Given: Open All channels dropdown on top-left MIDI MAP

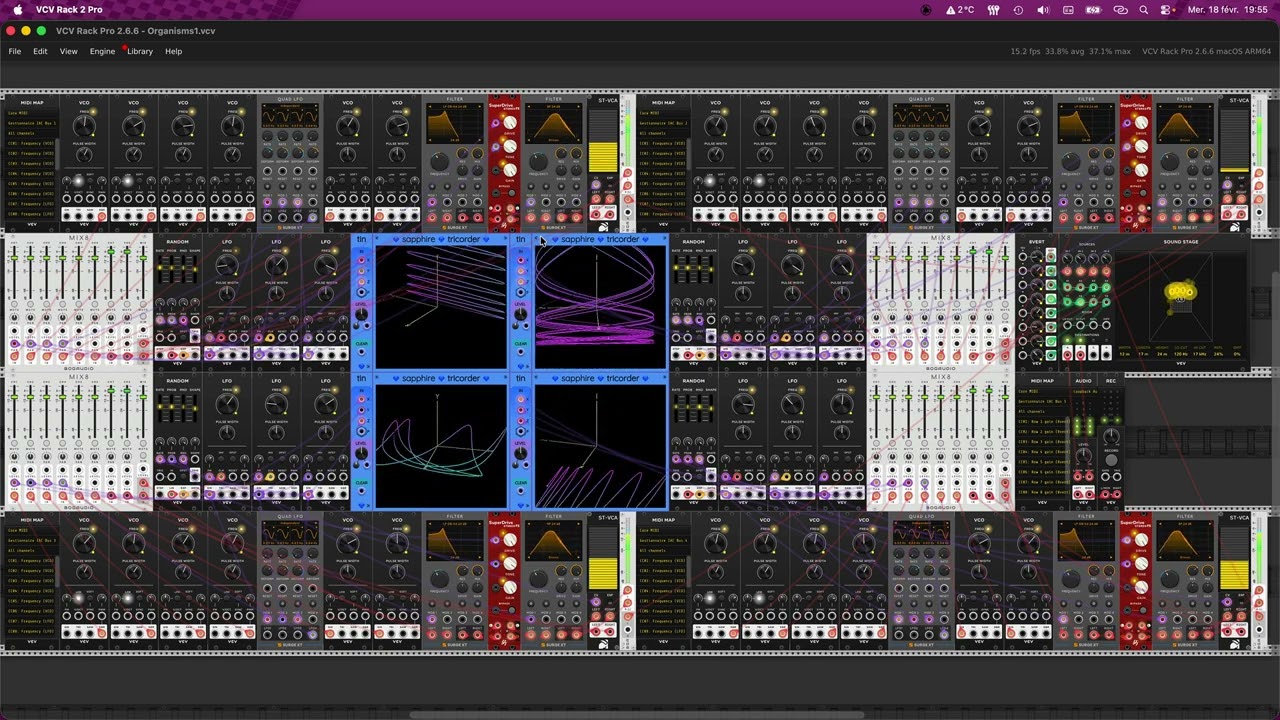Looking at the screenshot, I should (32, 133).
